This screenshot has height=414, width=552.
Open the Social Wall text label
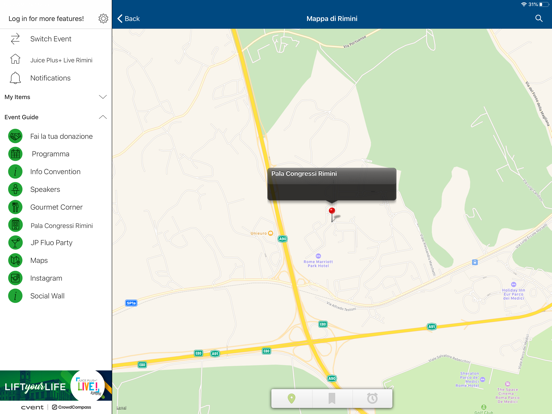tap(48, 296)
